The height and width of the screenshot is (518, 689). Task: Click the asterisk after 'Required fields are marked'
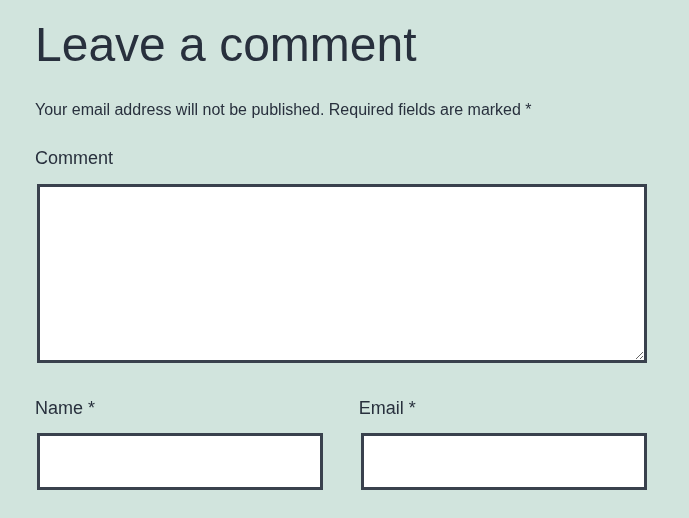[x=528, y=107]
